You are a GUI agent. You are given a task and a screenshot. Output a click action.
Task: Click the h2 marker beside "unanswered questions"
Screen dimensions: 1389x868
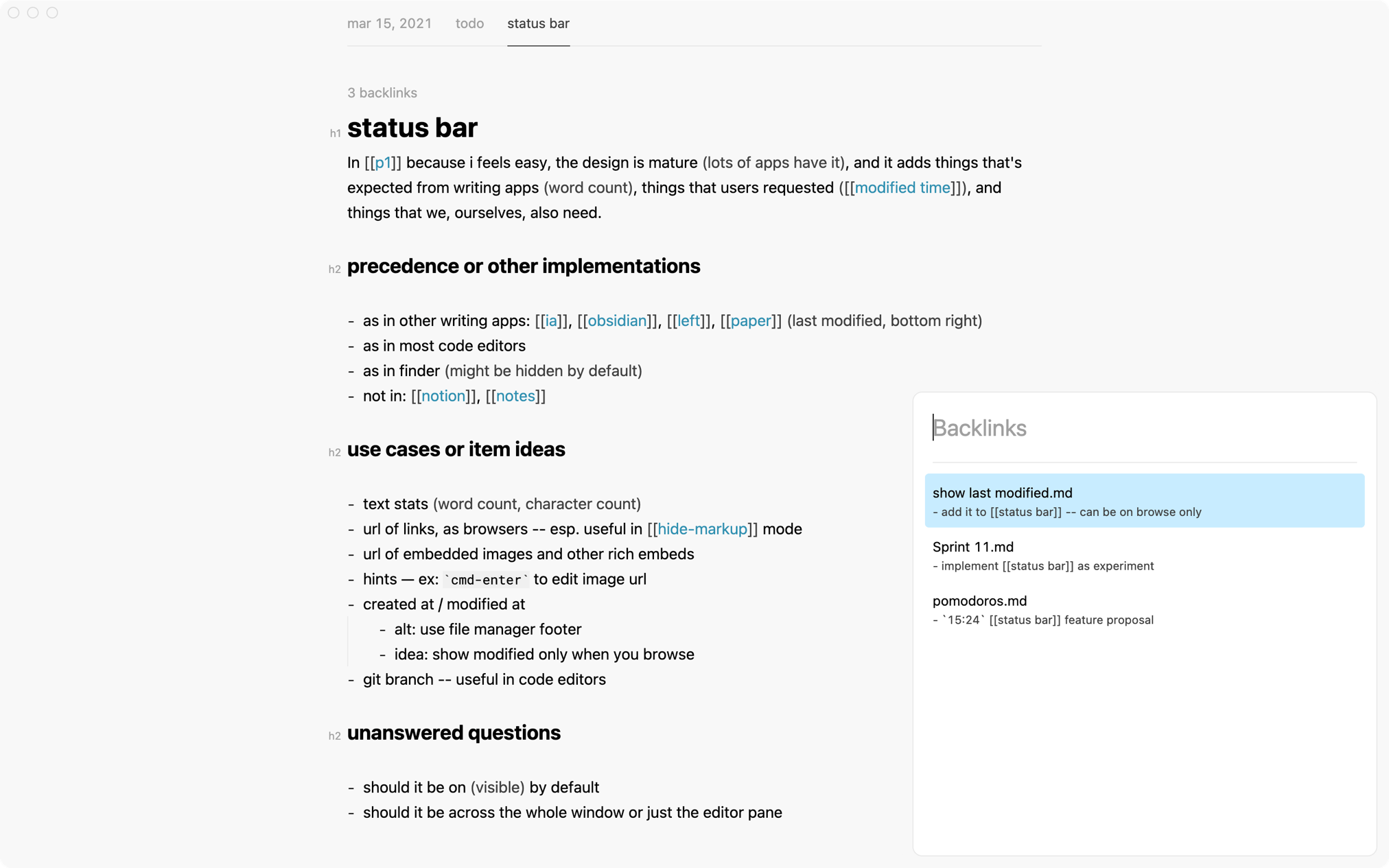(x=335, y=735)
